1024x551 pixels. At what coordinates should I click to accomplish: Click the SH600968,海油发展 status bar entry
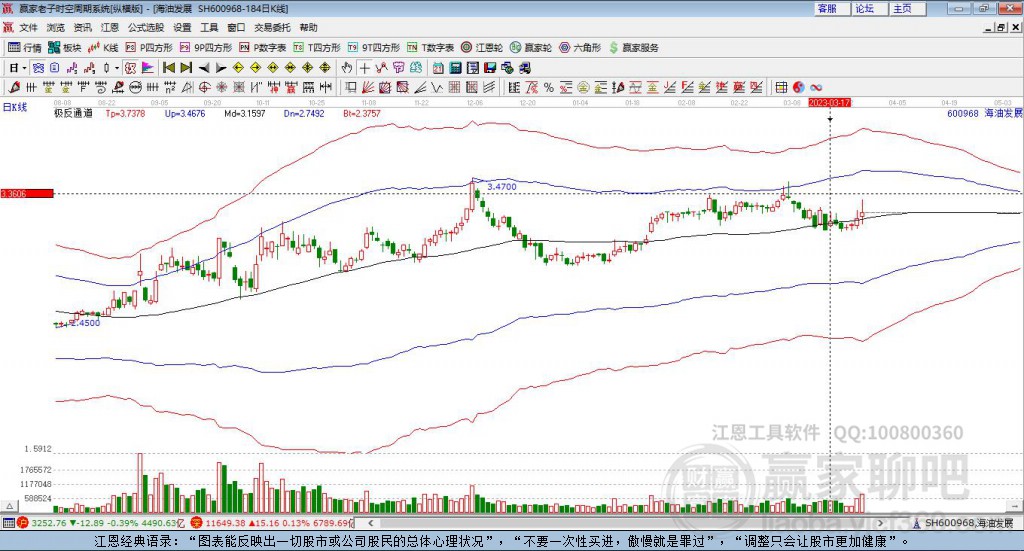point(963,523)
